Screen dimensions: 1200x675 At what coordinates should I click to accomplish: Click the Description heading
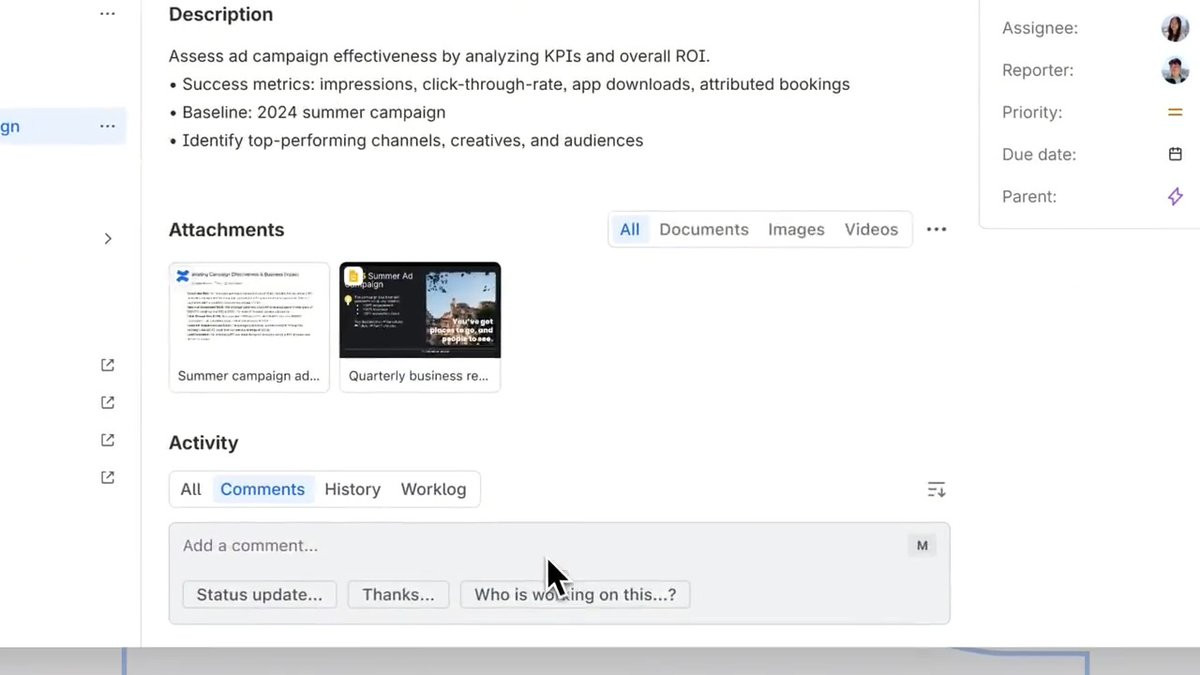pos(221,15)
